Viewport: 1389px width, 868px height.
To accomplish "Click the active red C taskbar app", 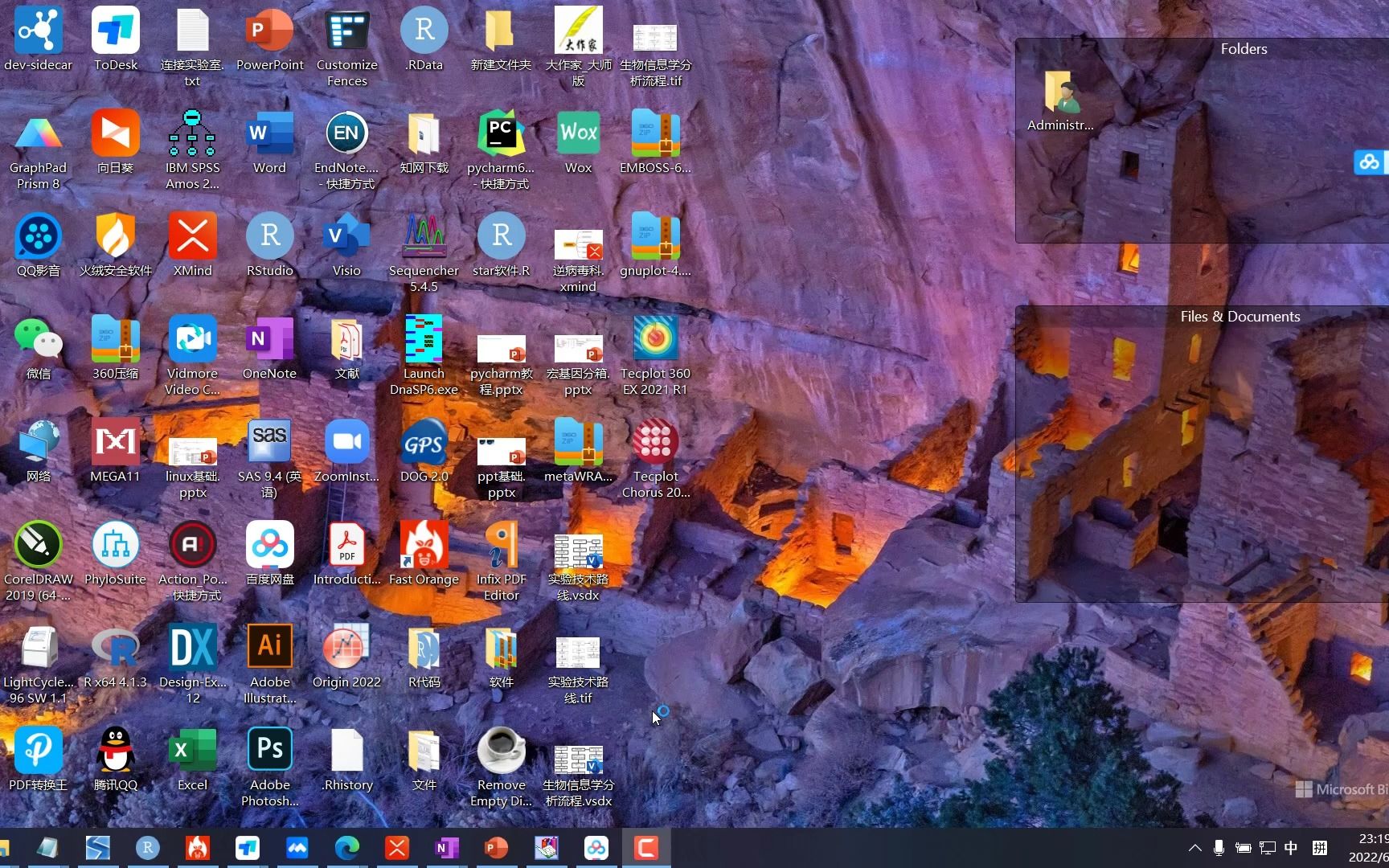I will [x=646, y=848].
